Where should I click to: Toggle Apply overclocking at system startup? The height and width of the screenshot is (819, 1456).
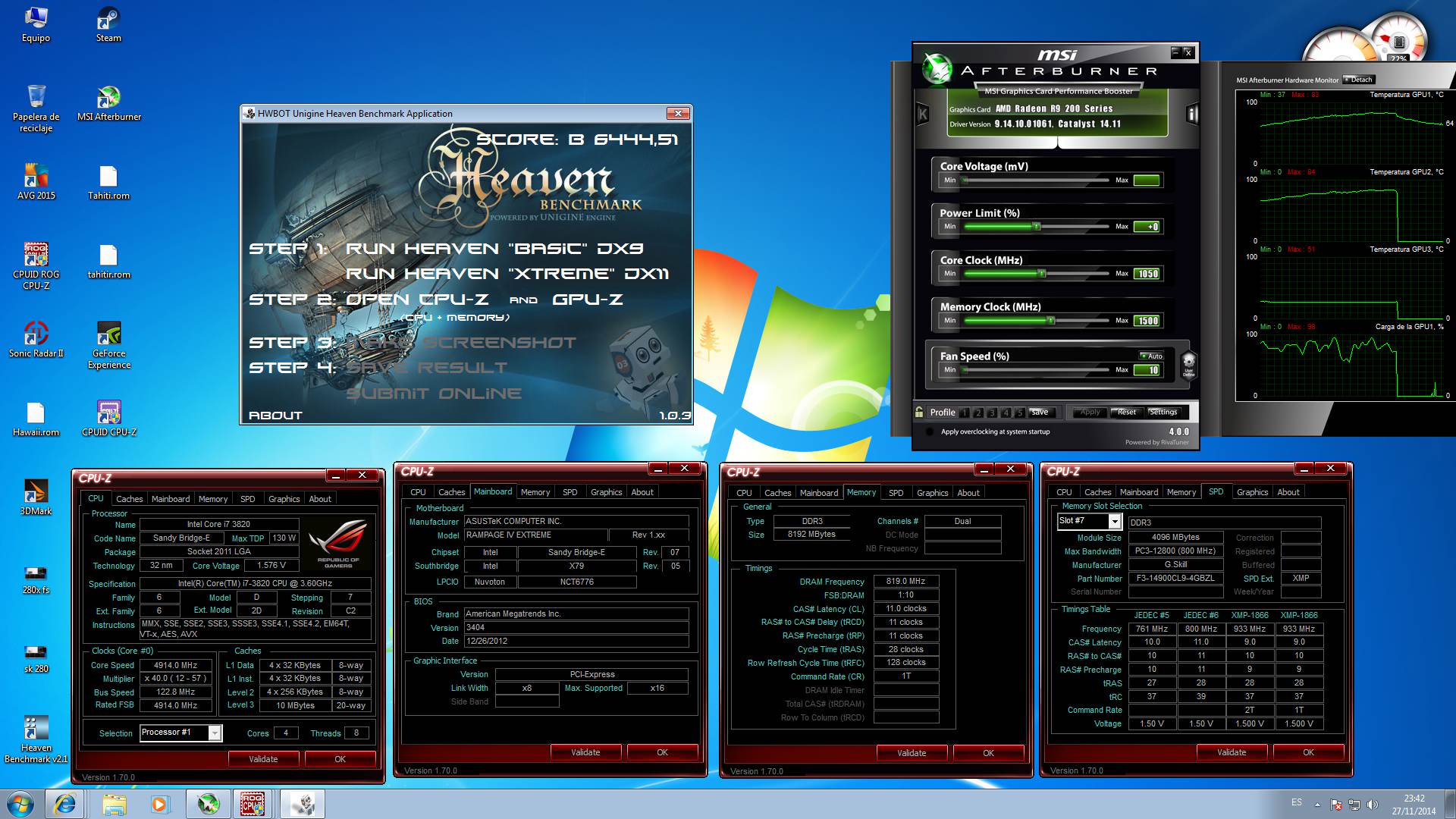[930, 431]
